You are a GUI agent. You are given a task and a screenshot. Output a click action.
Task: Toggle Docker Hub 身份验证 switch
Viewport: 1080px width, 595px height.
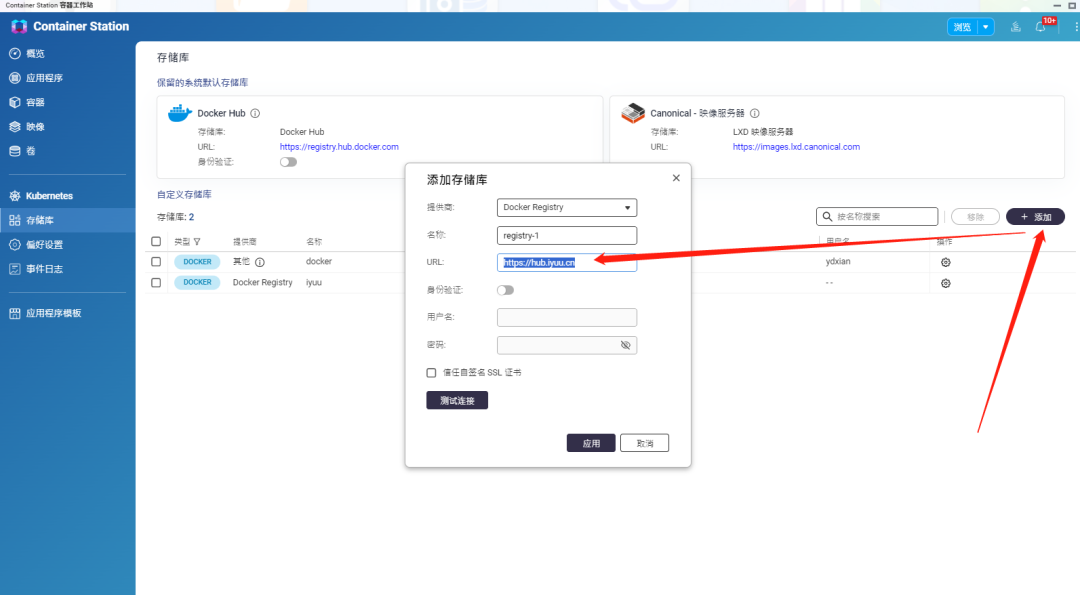point(288,161)
